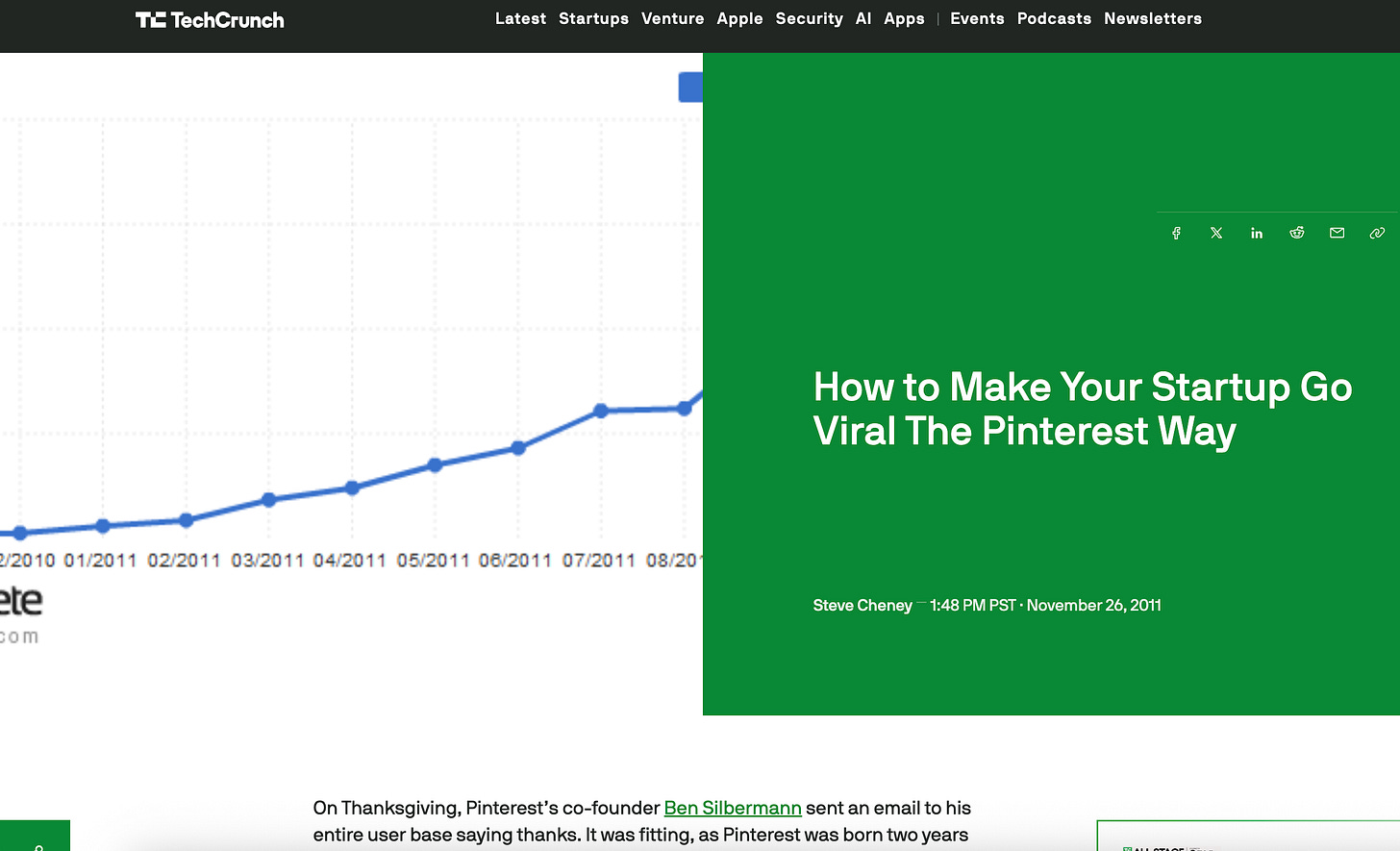Screen dimensions: 1400x851
Task: Share the article via email icon
Action: pyautogui.click(x=1337, y=233)
